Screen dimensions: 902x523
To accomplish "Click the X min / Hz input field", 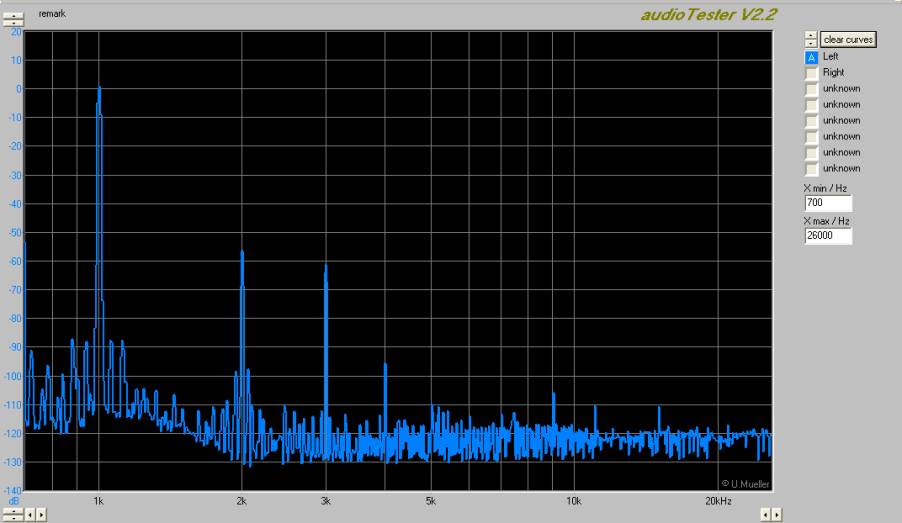I will tap(827, 203).
